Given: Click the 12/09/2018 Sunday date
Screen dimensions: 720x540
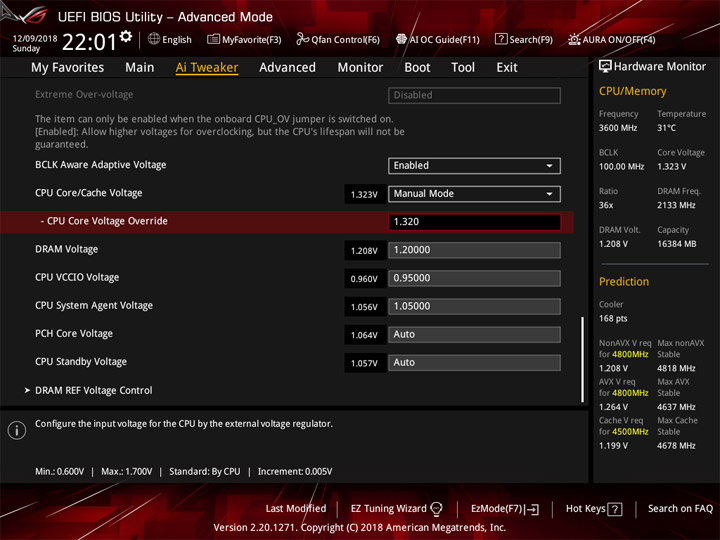Looking at the screenshot, I should [x=34, y=43].
